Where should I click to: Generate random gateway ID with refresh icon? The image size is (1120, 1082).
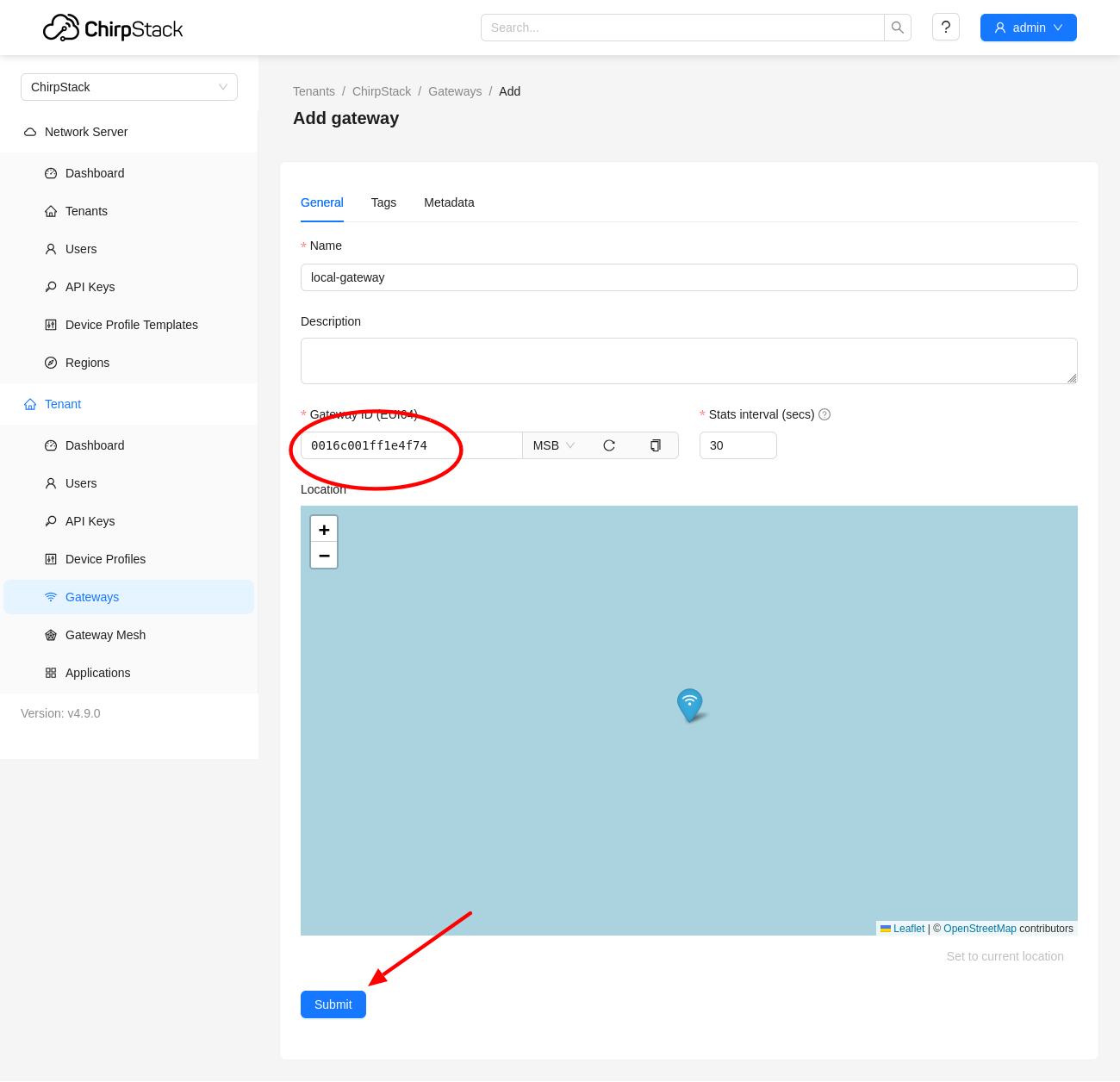pos(609,445)
